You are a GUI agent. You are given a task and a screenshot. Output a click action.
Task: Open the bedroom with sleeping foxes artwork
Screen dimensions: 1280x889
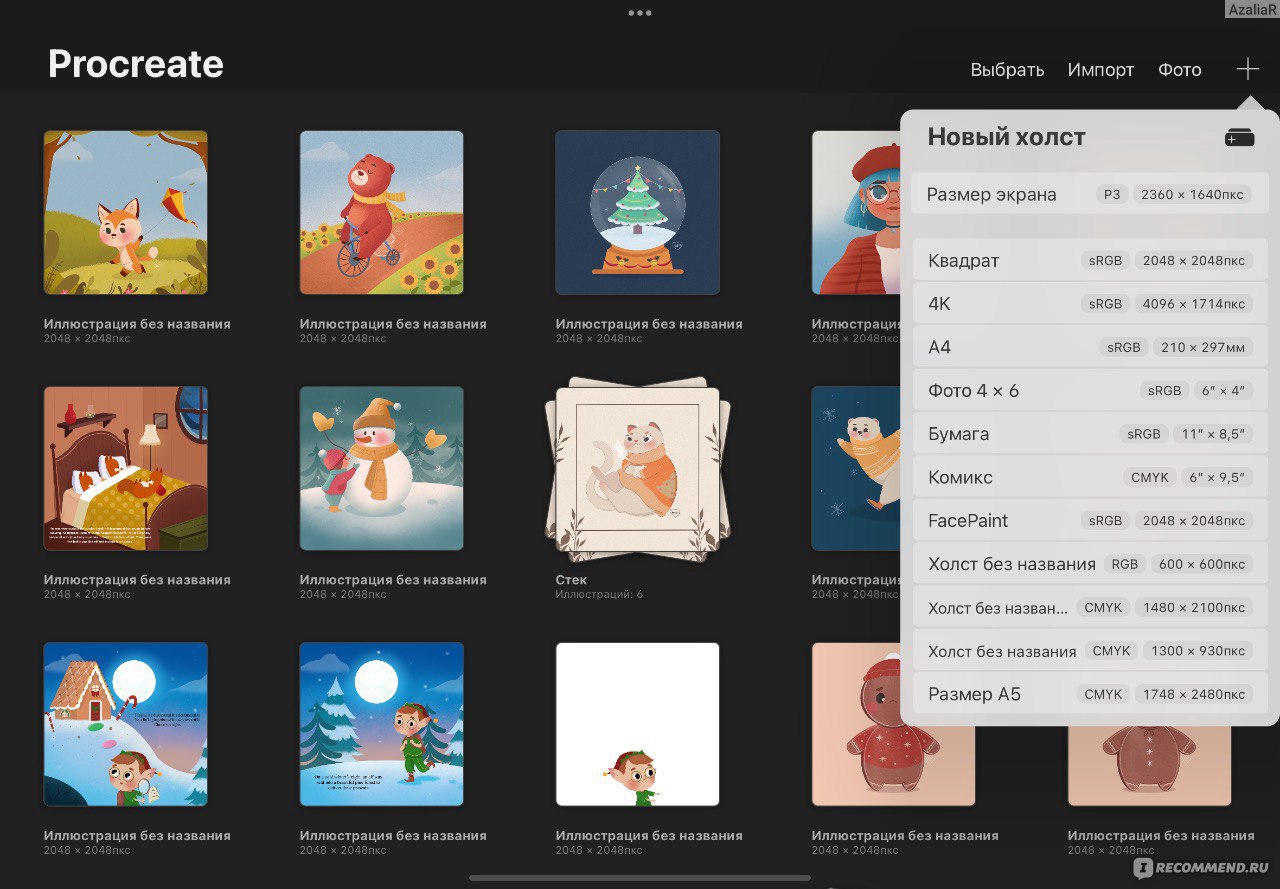pos(126,469)
